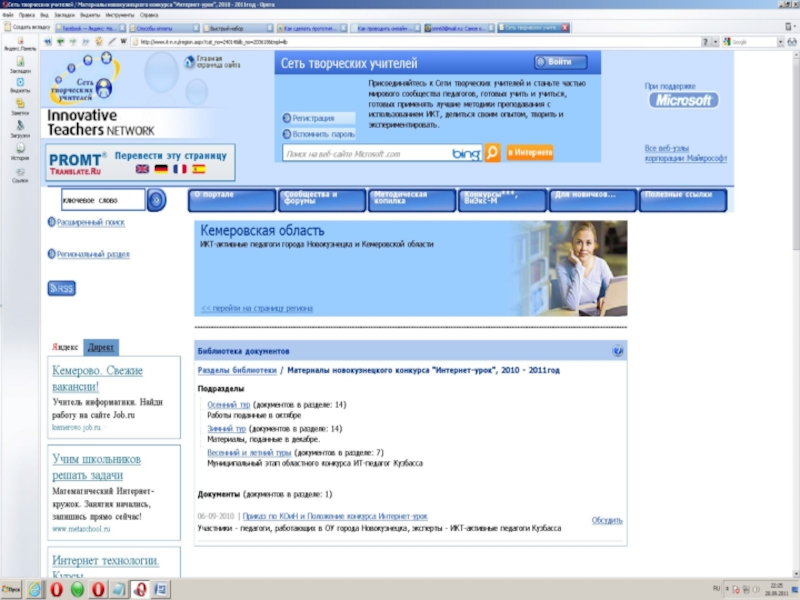The width and height of the screenshot is (800, 600).
Task: Click the RSS feed button
Action: pyautogui.click(x=62, y=288)
